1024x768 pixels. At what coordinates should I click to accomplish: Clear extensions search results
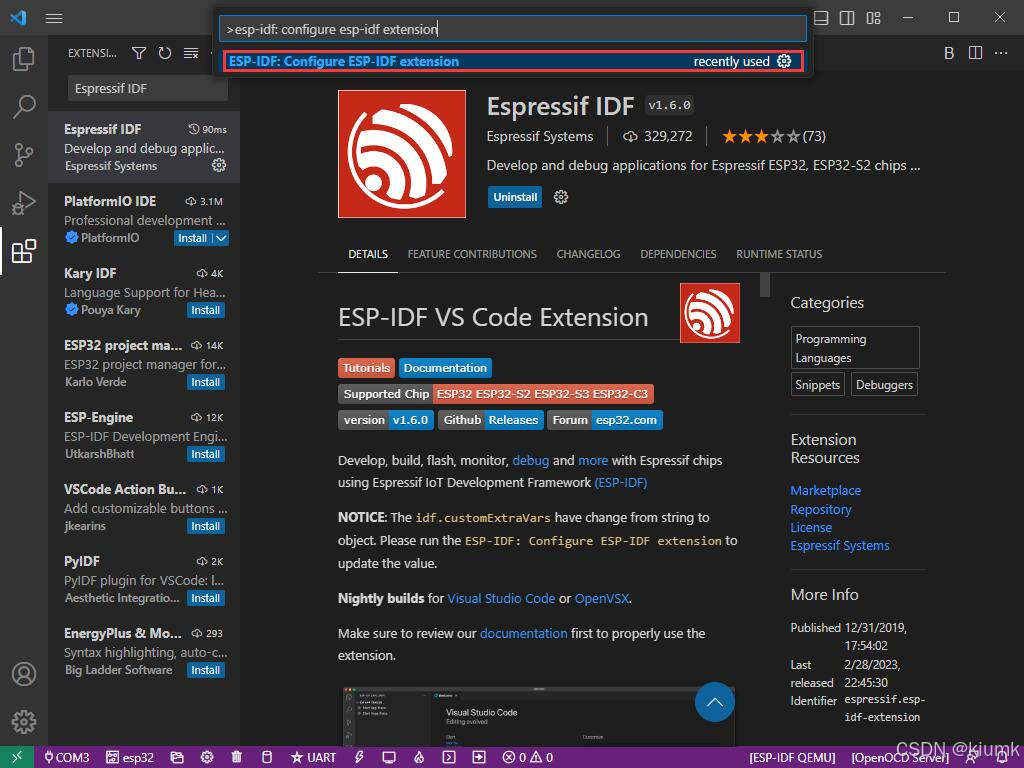click(191, 53)
